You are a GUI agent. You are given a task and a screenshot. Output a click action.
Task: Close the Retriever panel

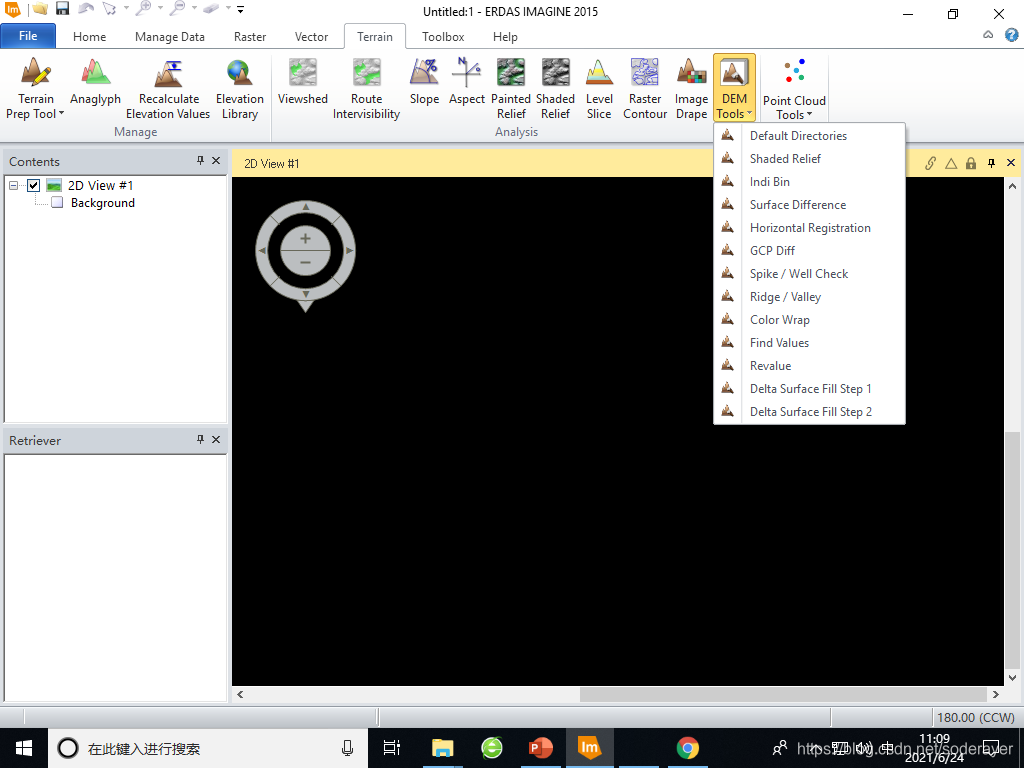[216, 440]
